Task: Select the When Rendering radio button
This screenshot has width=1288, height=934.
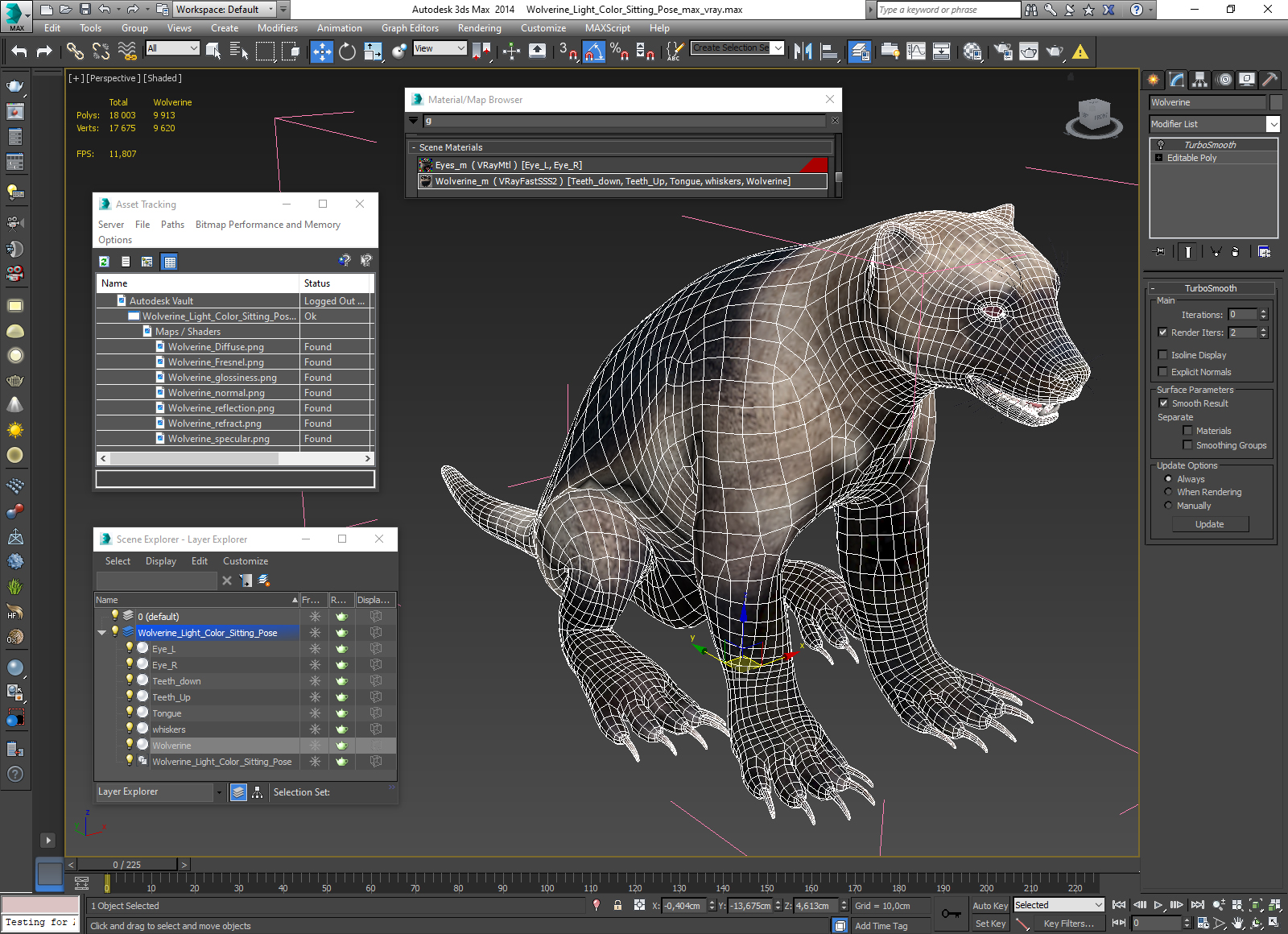Action: [1168, 491]
